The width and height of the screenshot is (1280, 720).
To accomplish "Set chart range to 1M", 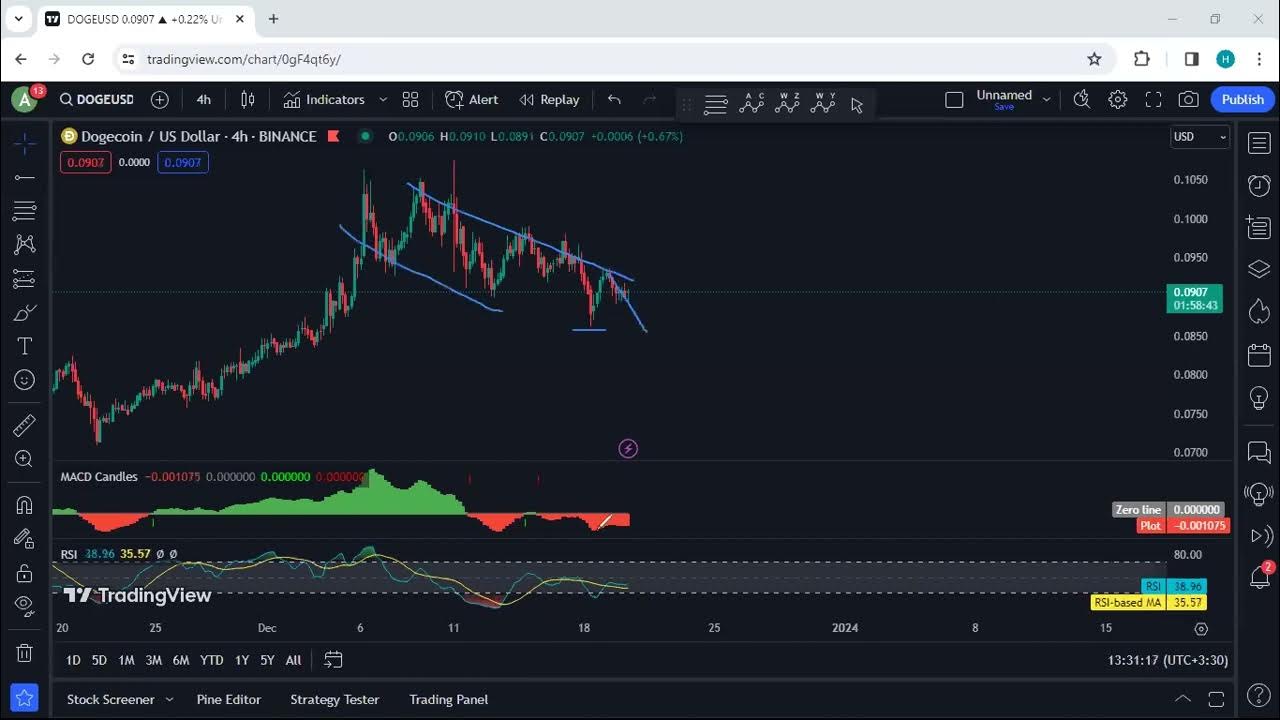I will 126,660.
